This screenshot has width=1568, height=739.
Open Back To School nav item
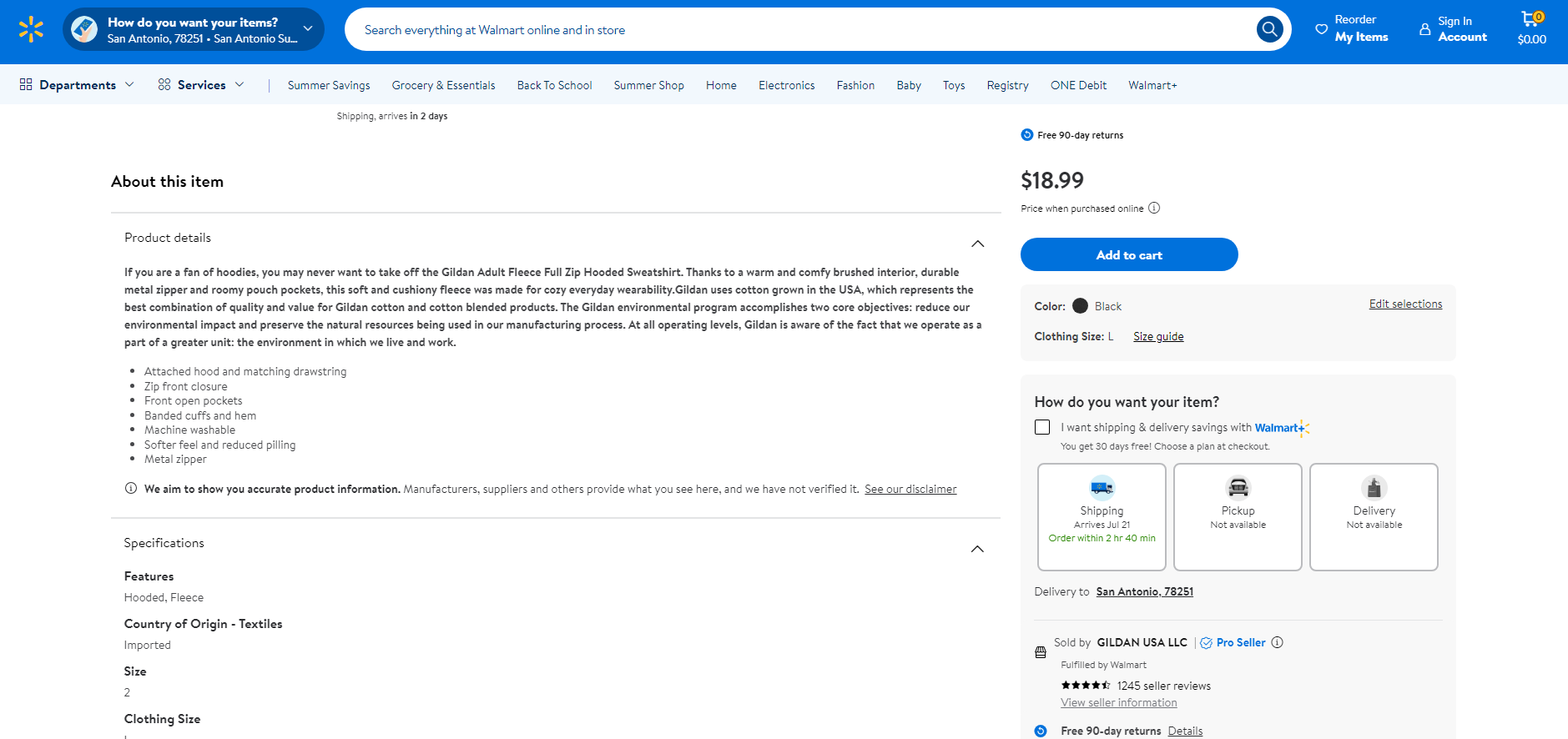(x=554, y=85)
